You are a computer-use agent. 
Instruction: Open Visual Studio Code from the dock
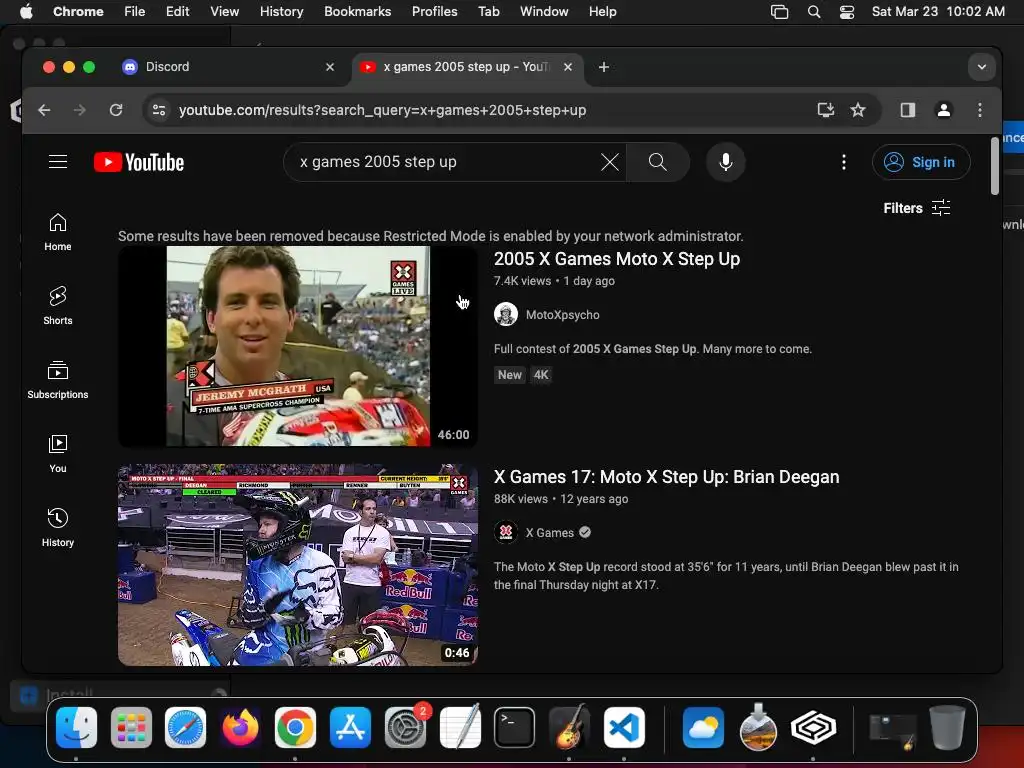tap(624, 727)
